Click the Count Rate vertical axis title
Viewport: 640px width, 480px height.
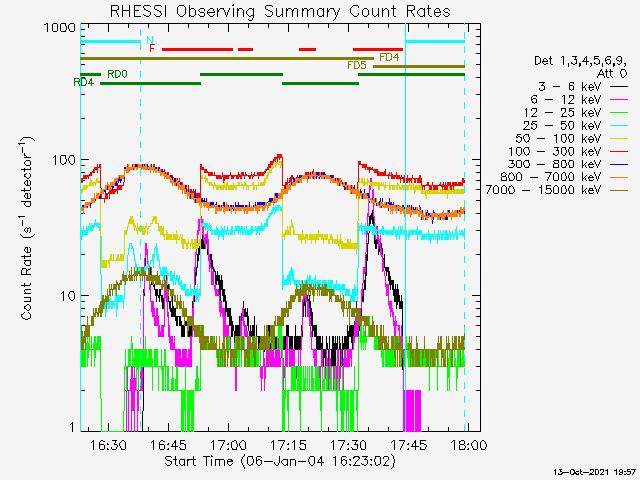point(26,228)
